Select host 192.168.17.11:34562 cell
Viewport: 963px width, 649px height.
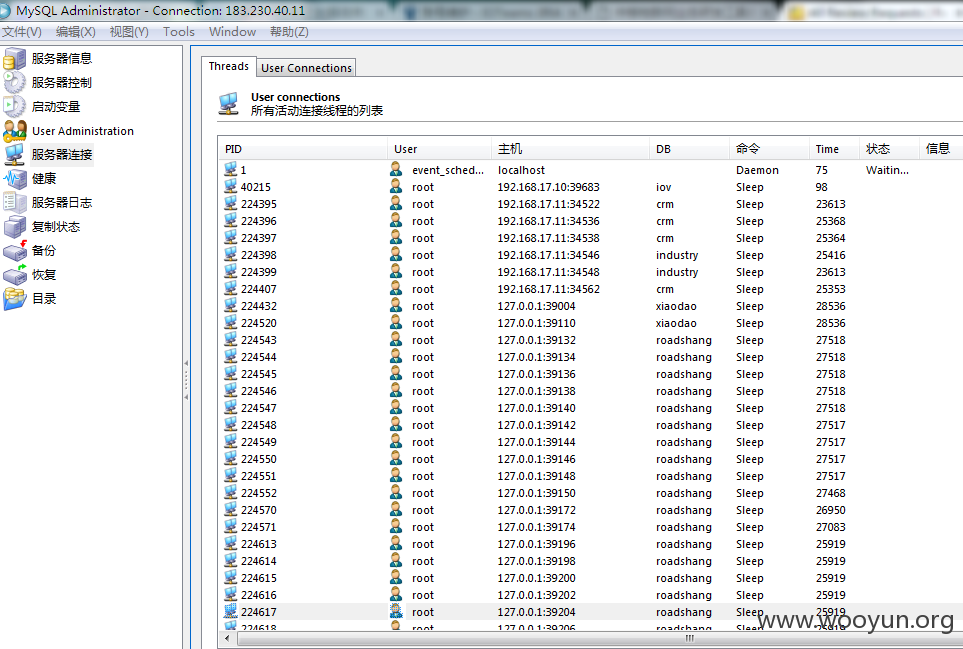point(548,289)
